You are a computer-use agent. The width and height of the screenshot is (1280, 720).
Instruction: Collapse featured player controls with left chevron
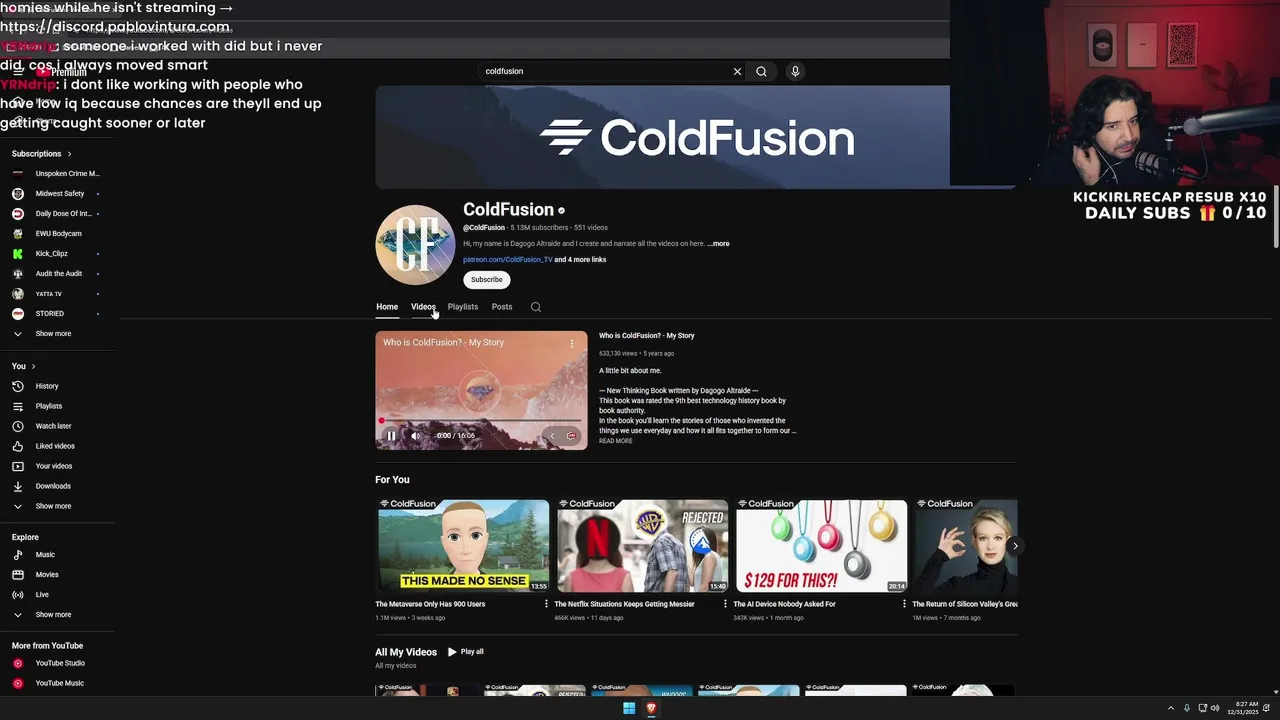click(x=552, y=436)
